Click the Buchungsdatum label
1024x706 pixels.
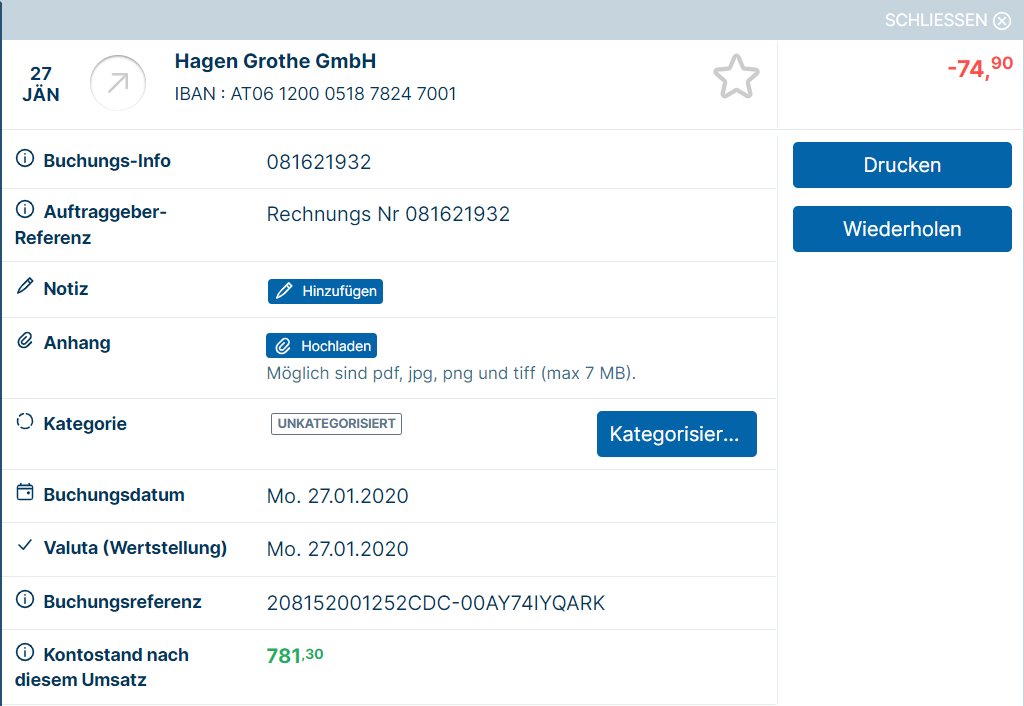tap(114, 495)
